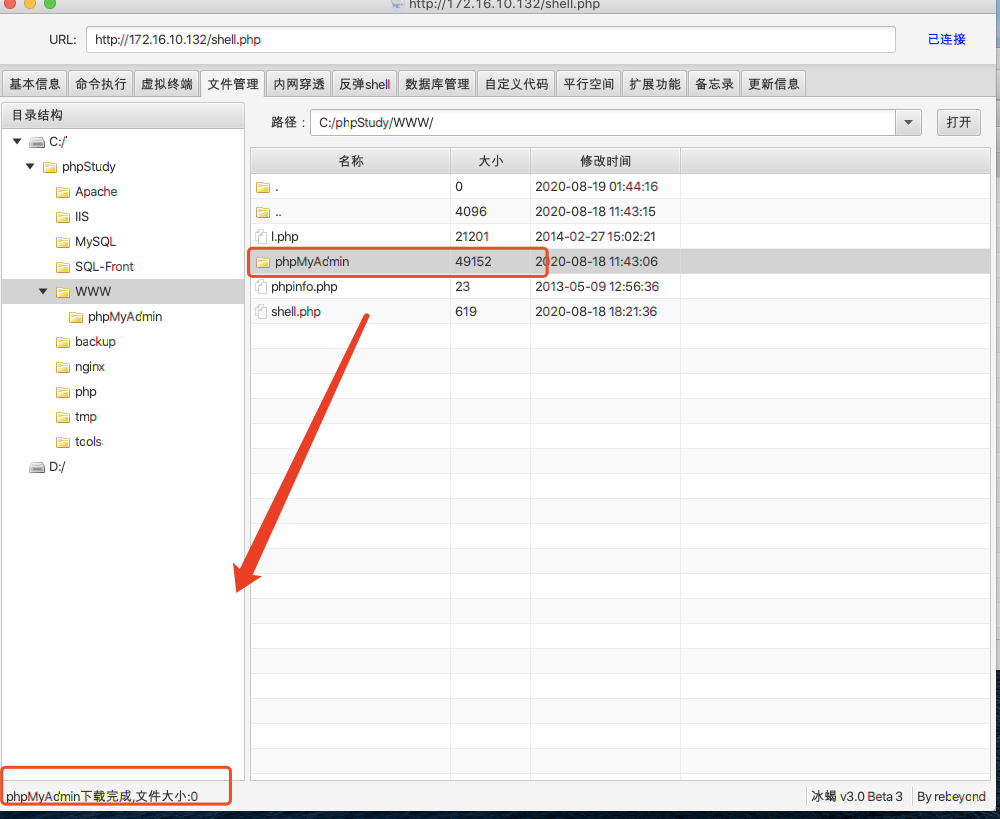Screen dimensions: 1000x819
Task: Collapse the WWW tree node
Action: (x=43, y=291)
